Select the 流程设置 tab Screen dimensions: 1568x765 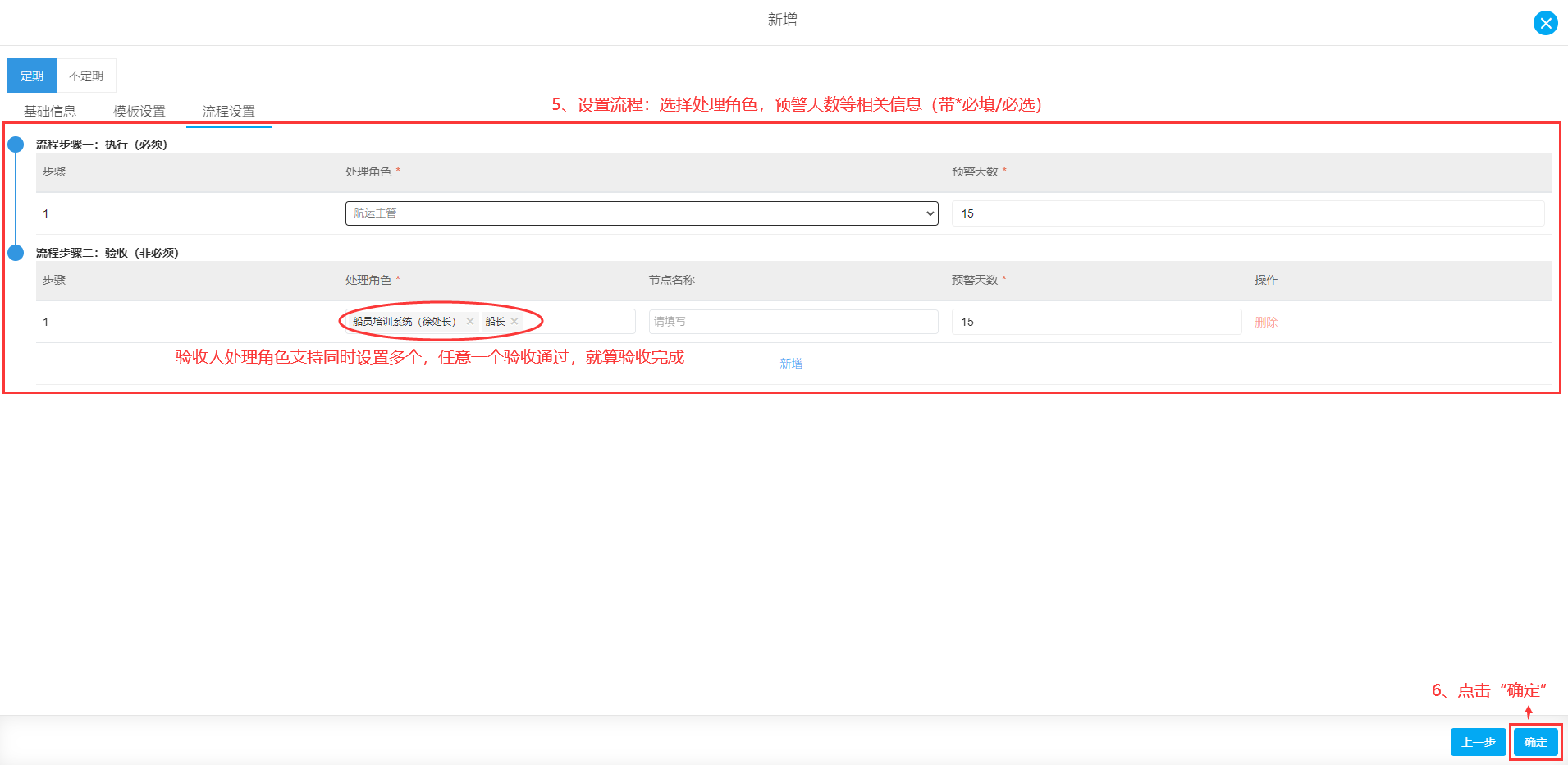[229, 111]
